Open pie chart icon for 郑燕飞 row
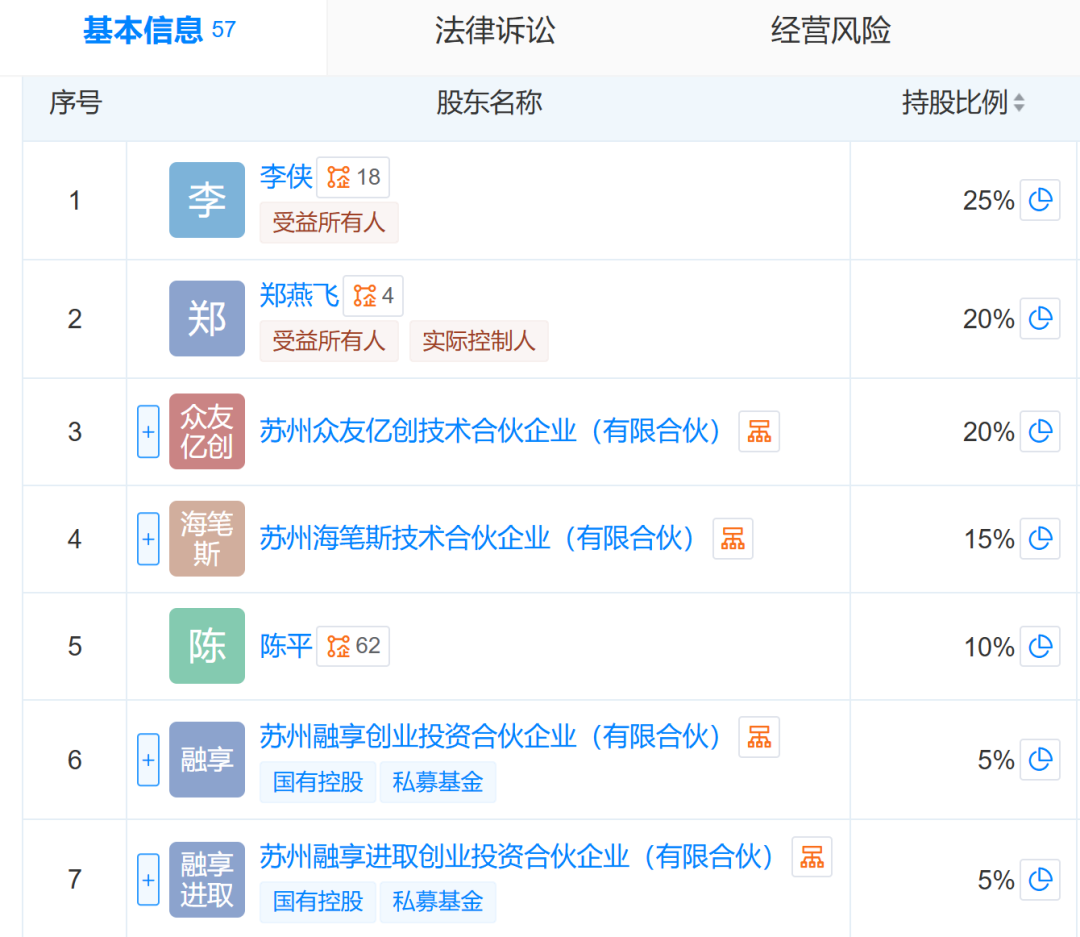This screenshot has height=937, width=1080. pyautogui.click(x=1039, y=319)
